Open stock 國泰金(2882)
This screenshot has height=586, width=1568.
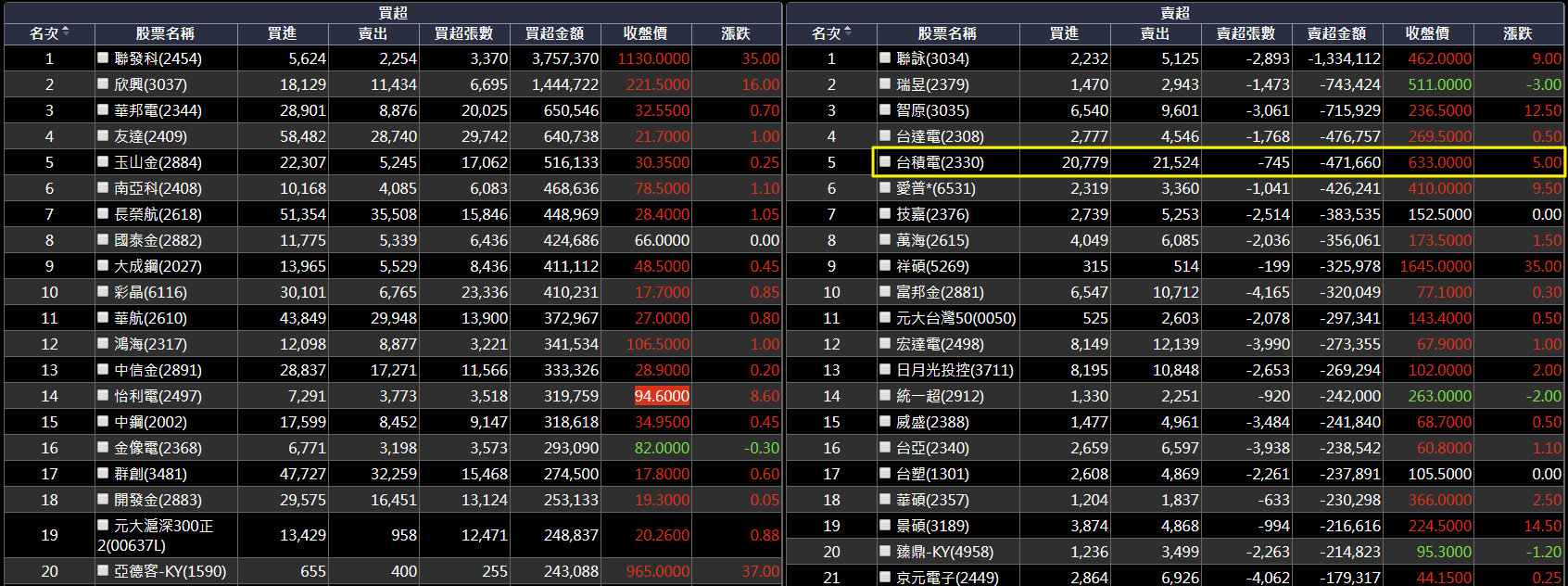coord(158,240)
